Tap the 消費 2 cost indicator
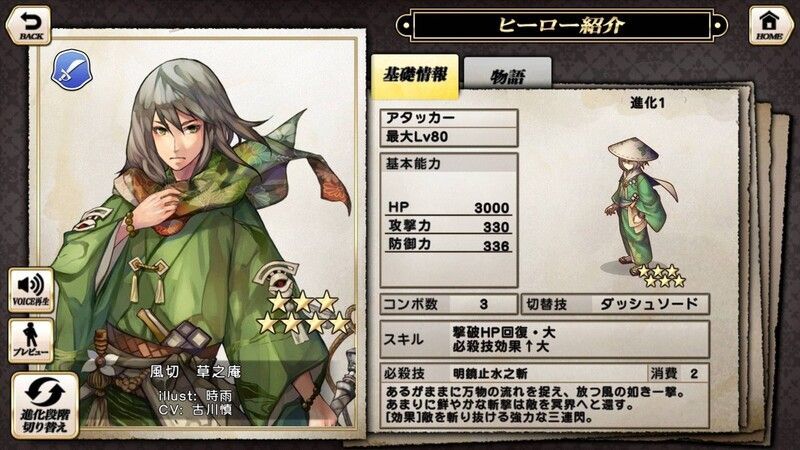 678,373
